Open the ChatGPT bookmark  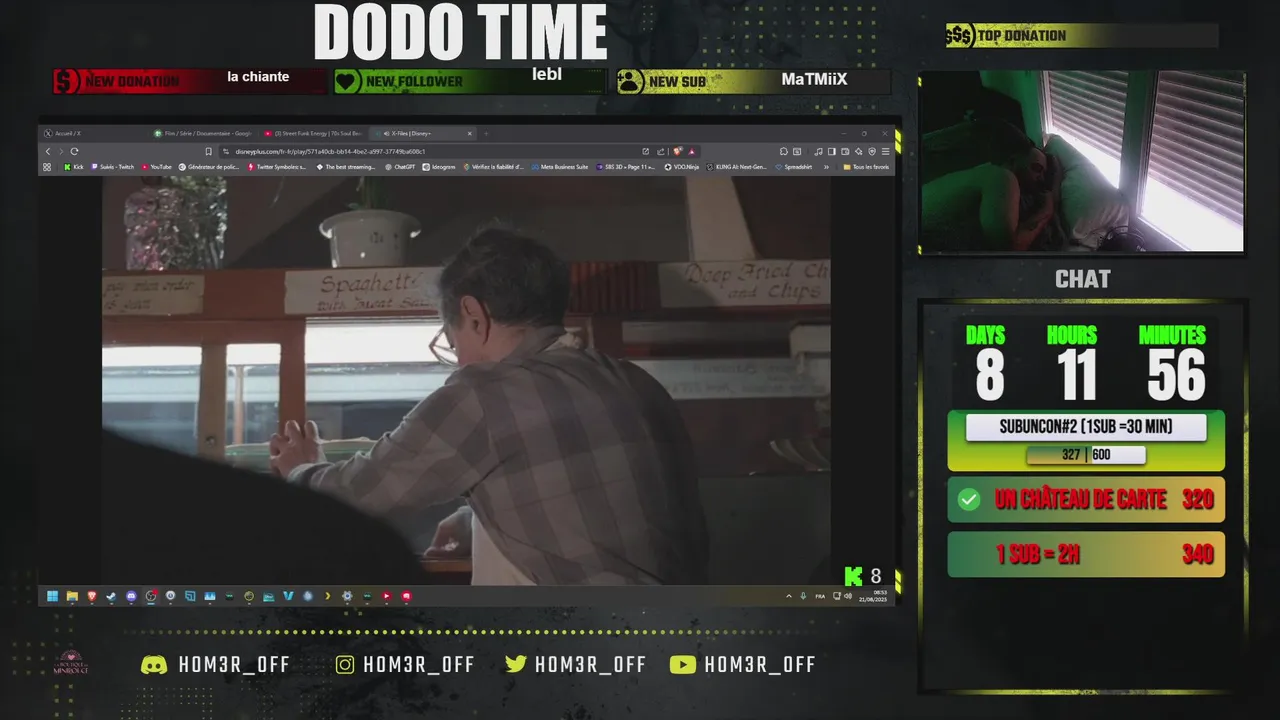[400, 167]
